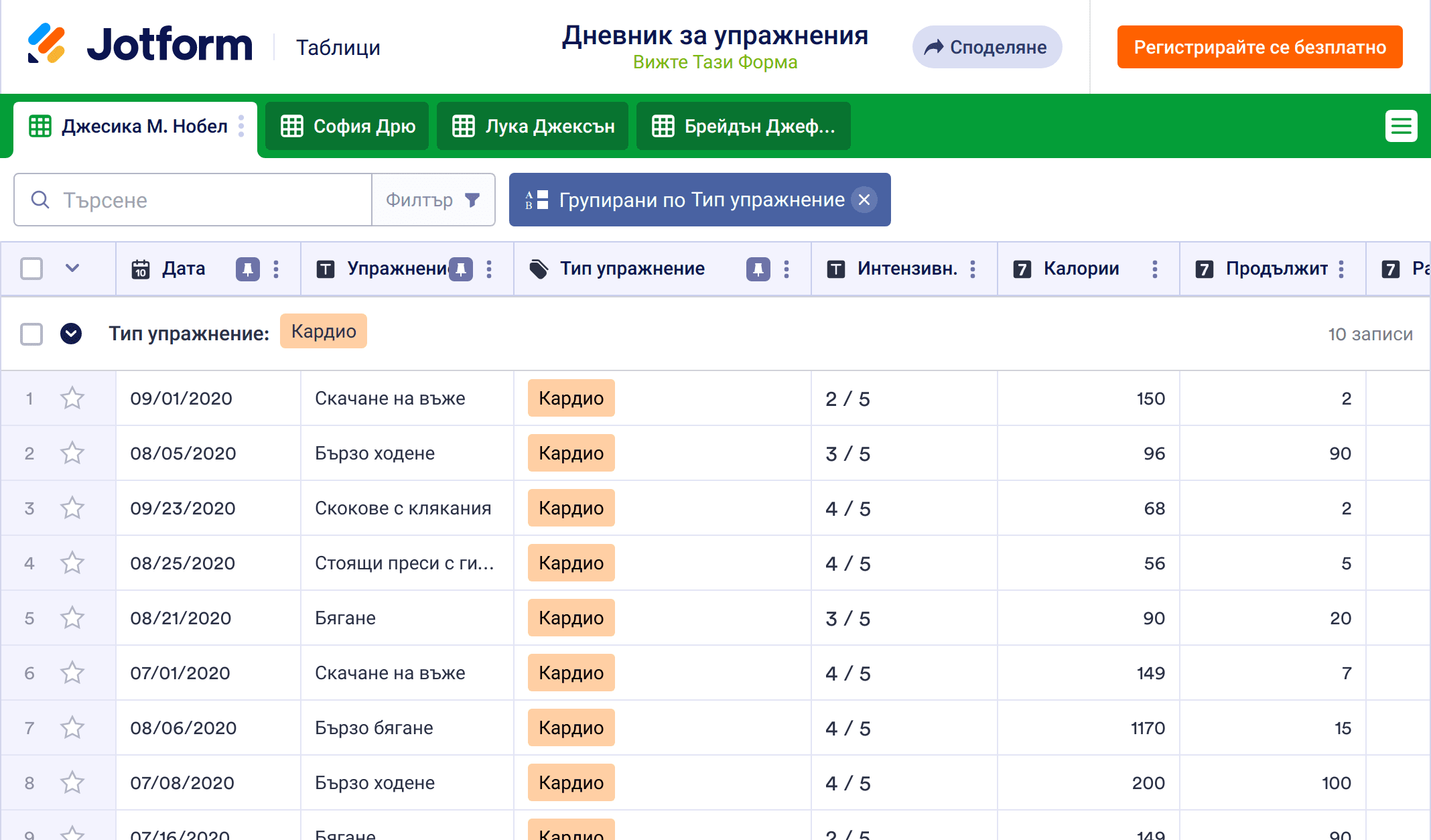This screenshot has width=1431, height=840.
Task: Check the Кардио group checkbox
Action: pyautogui.click(x=31, y=334)
